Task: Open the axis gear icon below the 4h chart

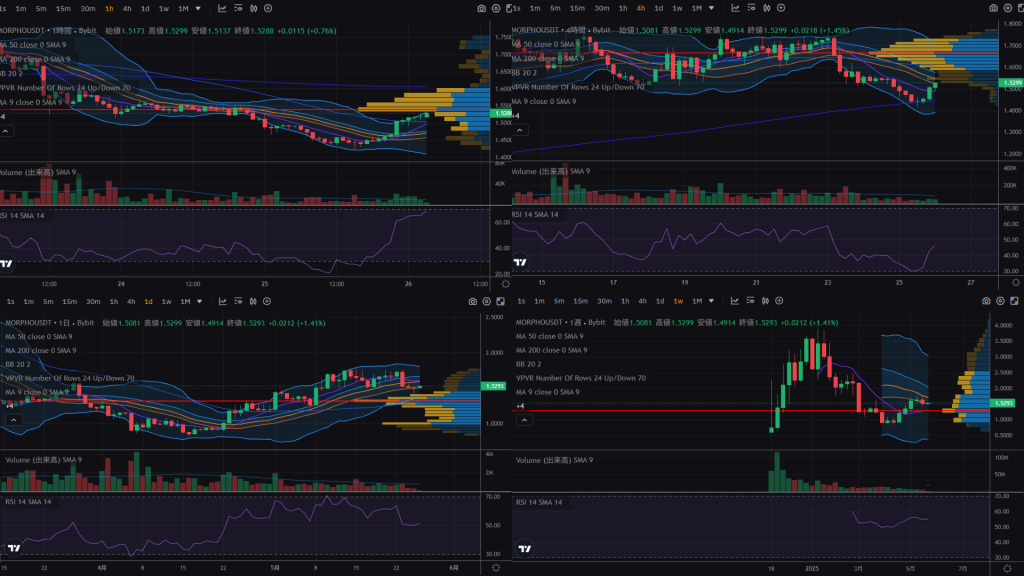Action: click(x=1016, y=283)
